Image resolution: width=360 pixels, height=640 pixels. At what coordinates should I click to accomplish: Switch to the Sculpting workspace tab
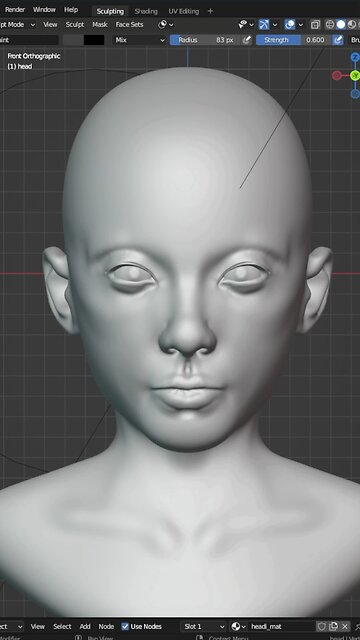click(110, 11)
